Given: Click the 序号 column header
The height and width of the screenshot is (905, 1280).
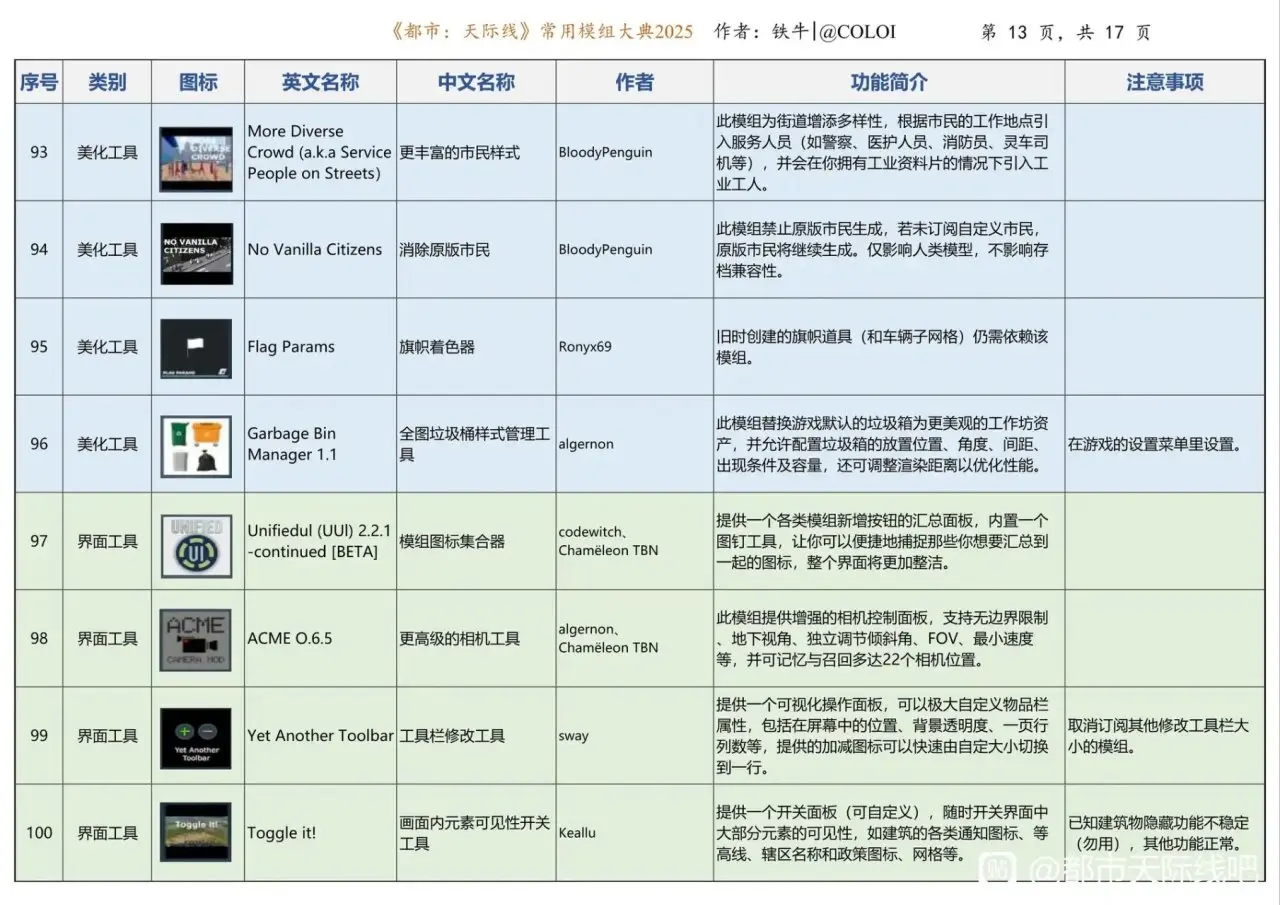Looking at the screenshot, I should tap(39, 82).
